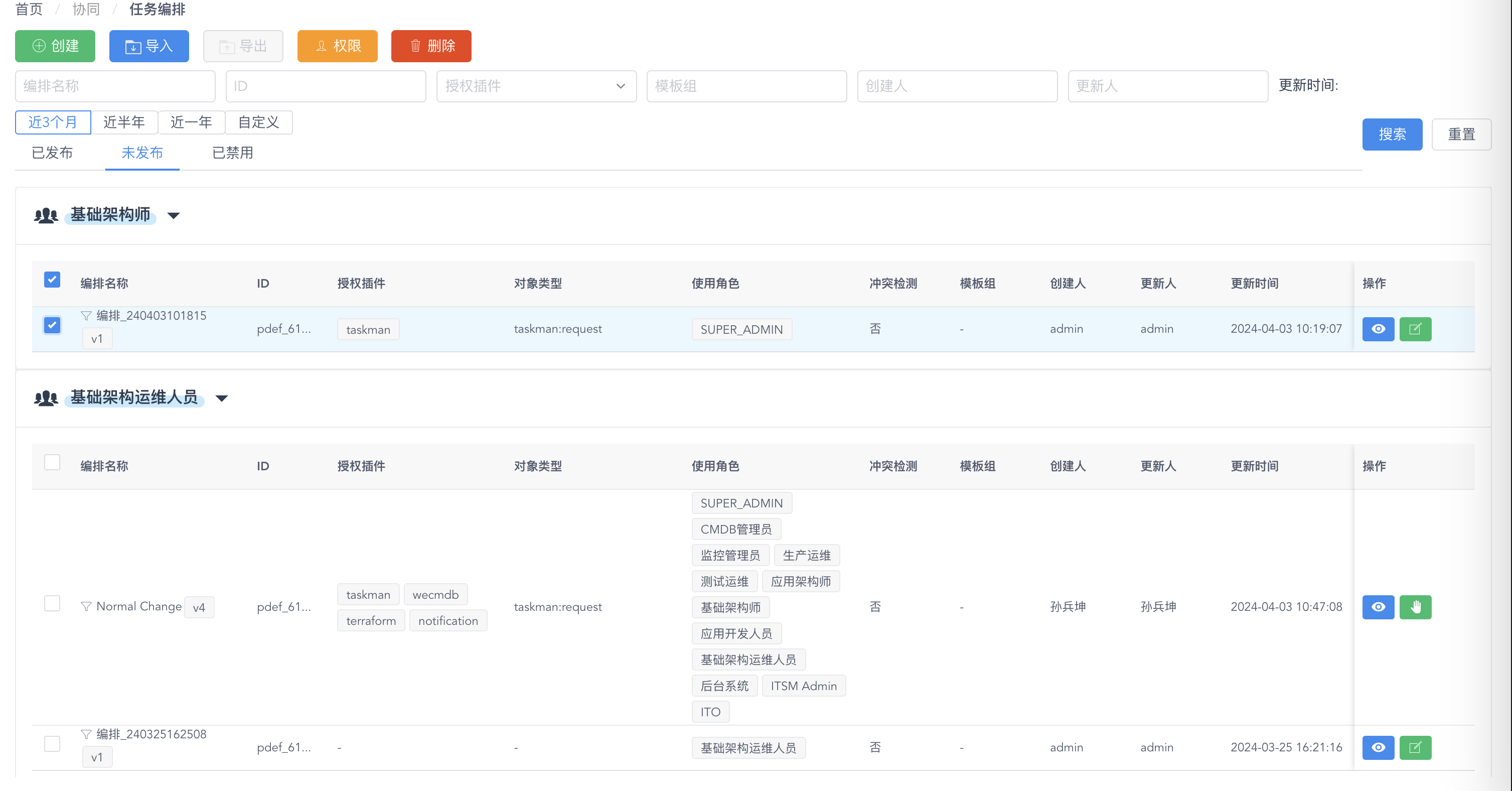1512x791 pixels.
Task: Collapse the 基础架构运维人员 group arrow
Action: [x=221, y=398]
